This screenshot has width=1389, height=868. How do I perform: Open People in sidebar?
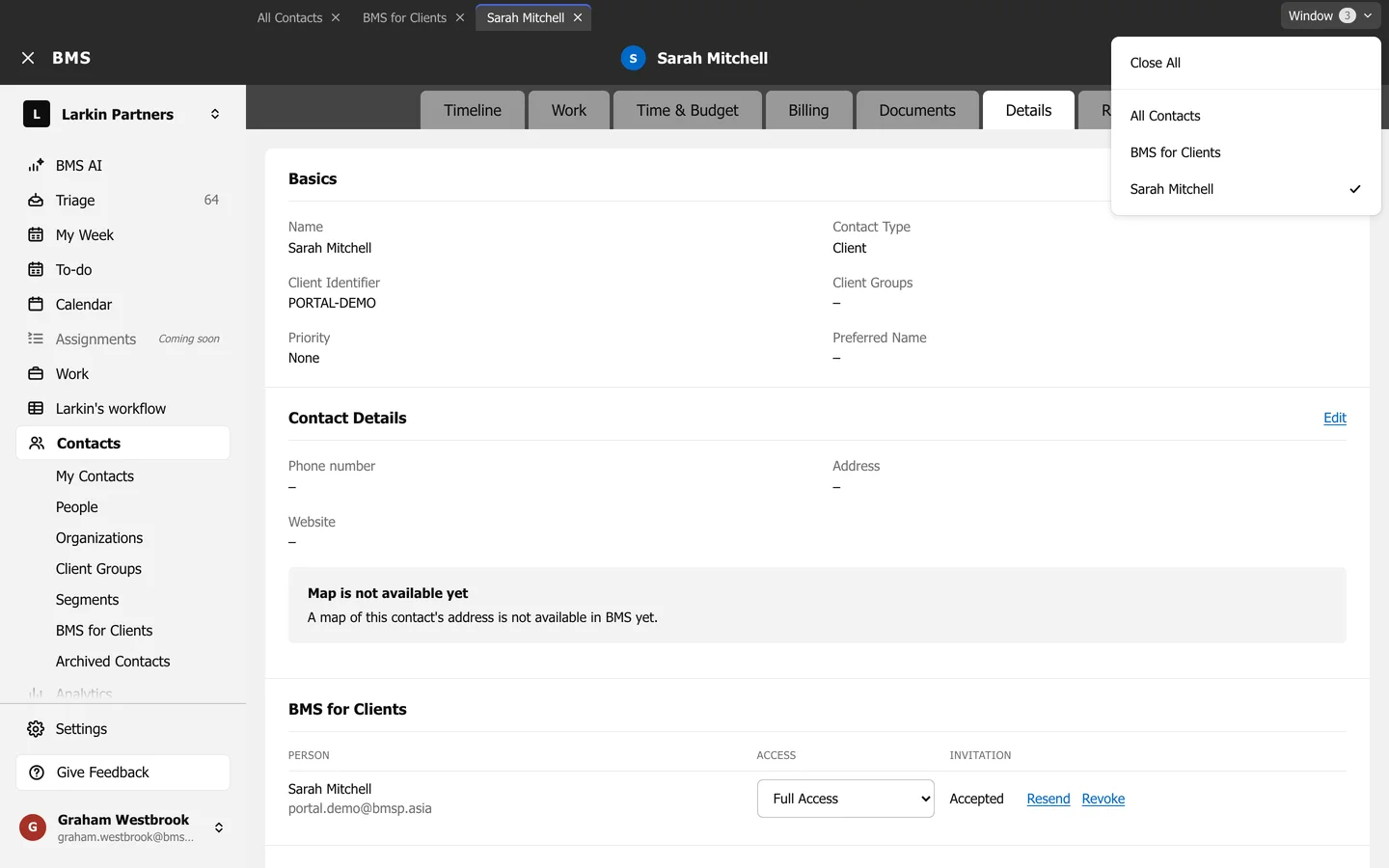[x=77, y=507]
